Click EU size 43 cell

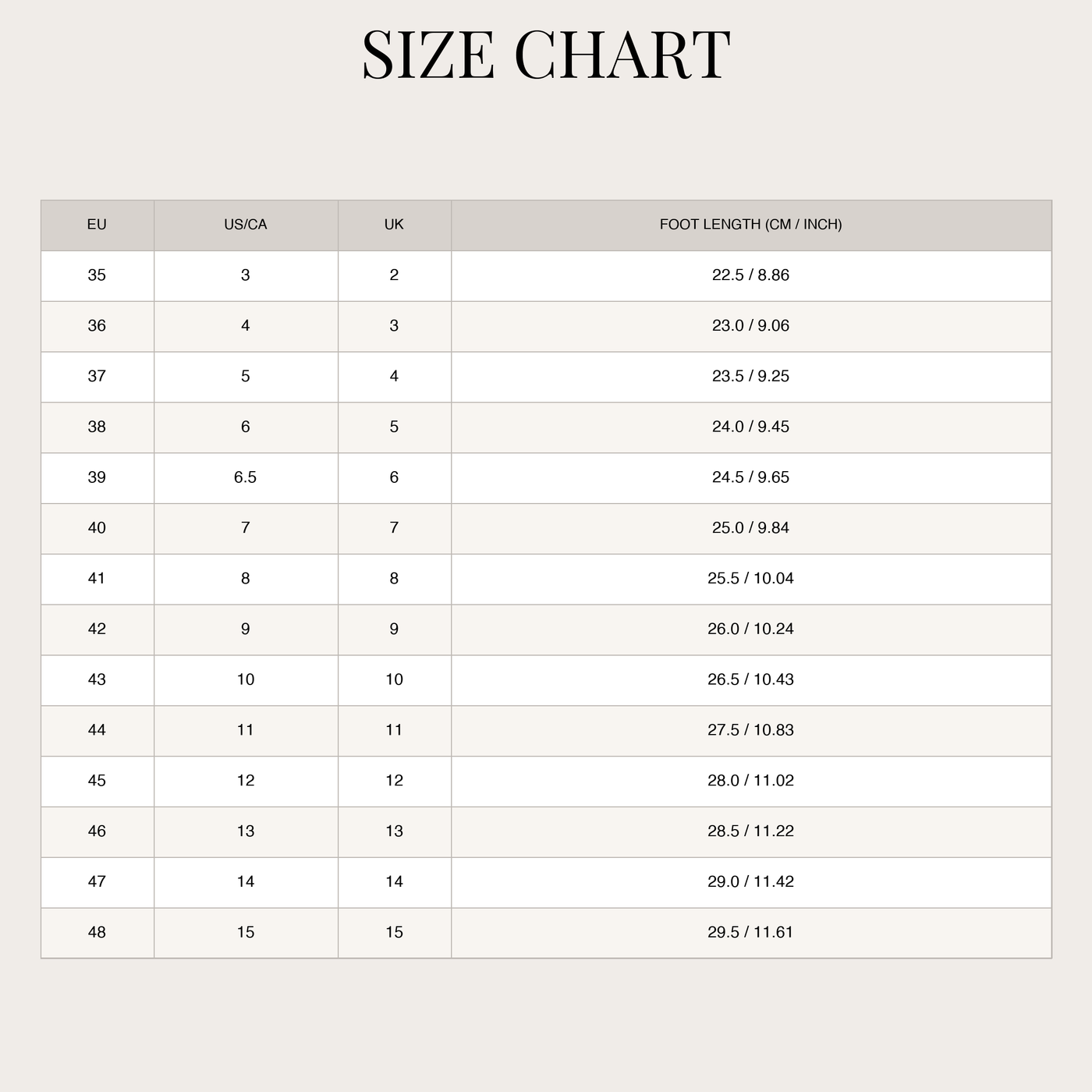point(97,680)
